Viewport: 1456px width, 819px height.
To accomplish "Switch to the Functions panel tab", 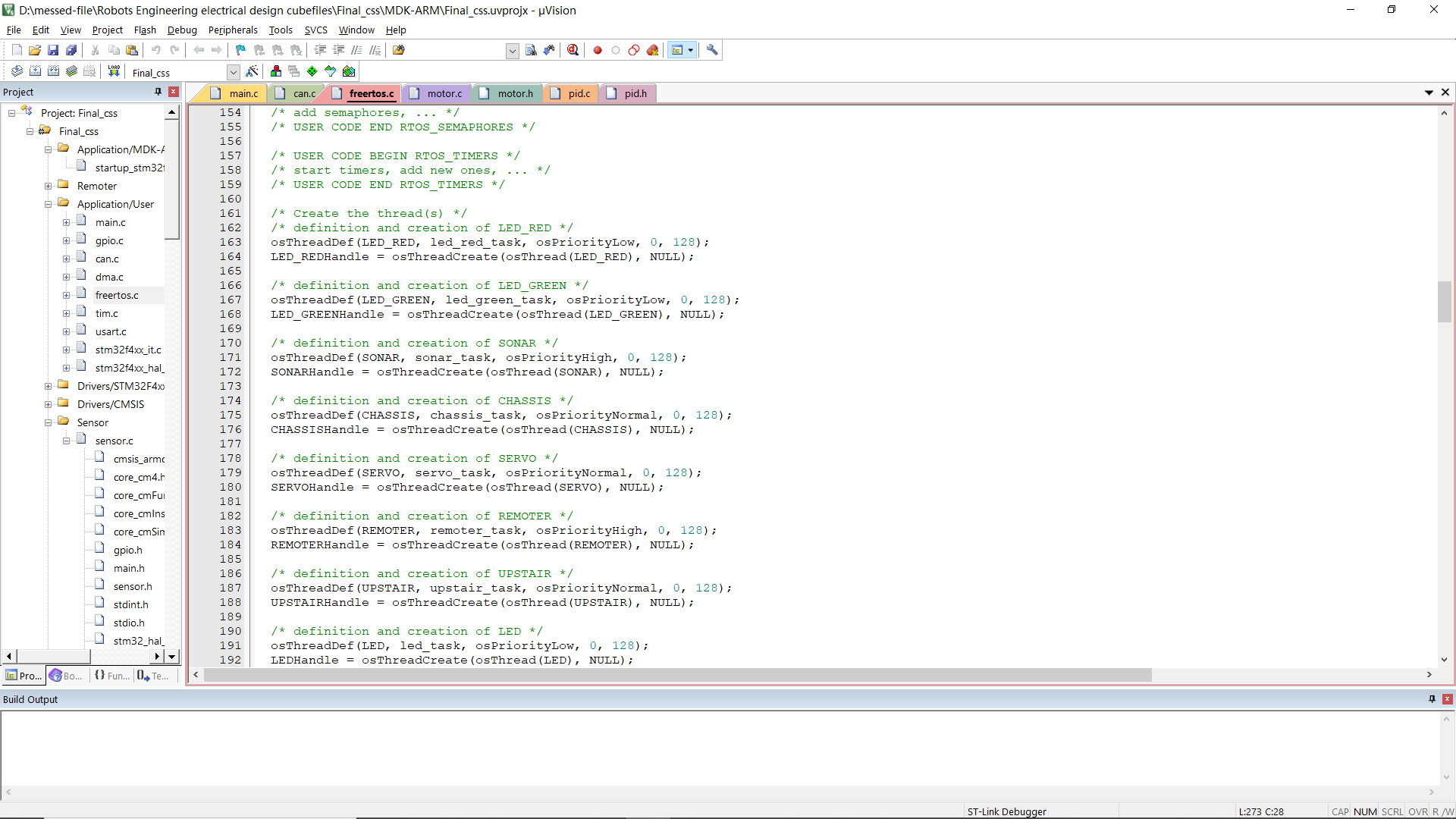I will [112, 676].
